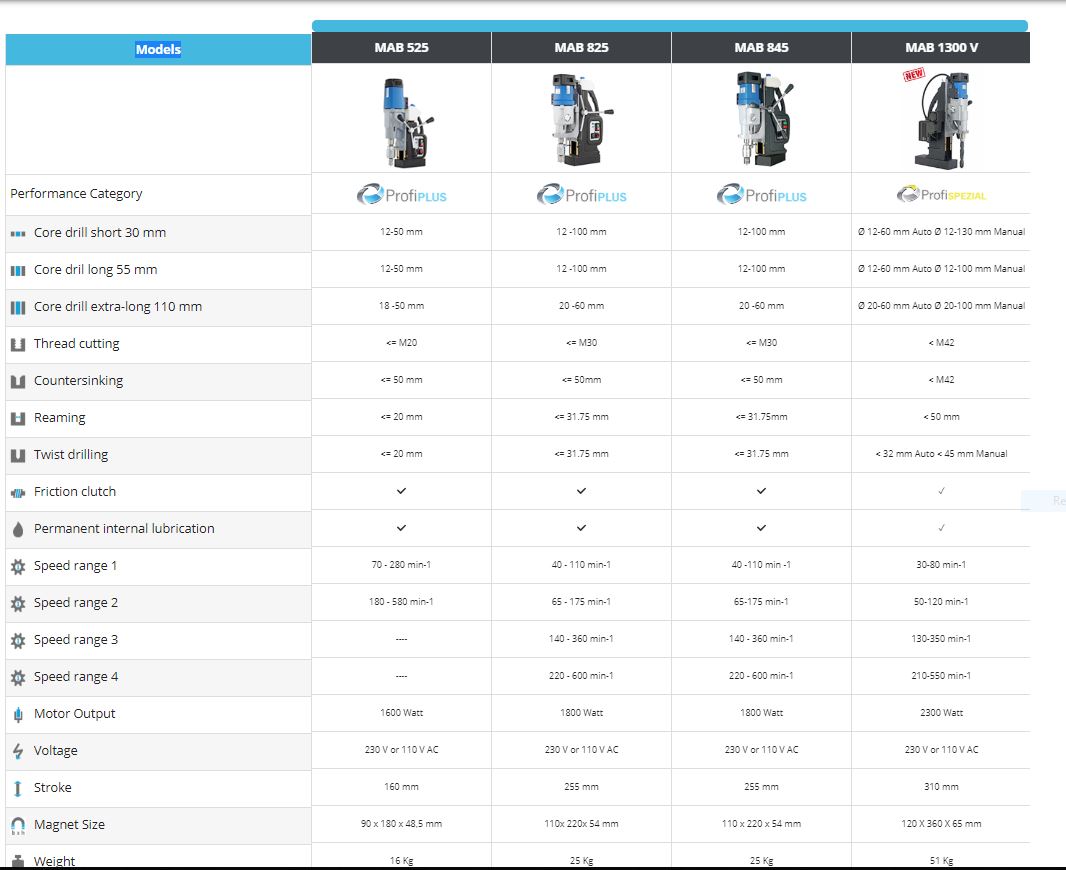
Task: Click the ProfiPLUS logo under MAB 825
Action: tap(581, 194)
